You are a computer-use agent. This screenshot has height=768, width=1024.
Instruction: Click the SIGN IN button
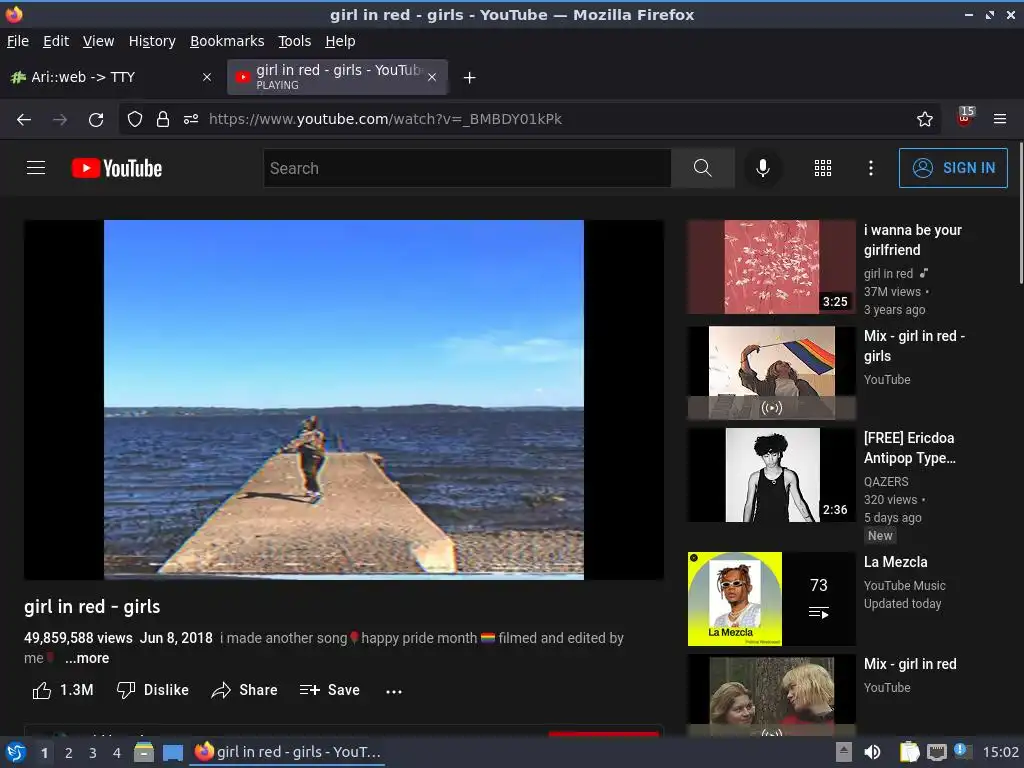953,168
